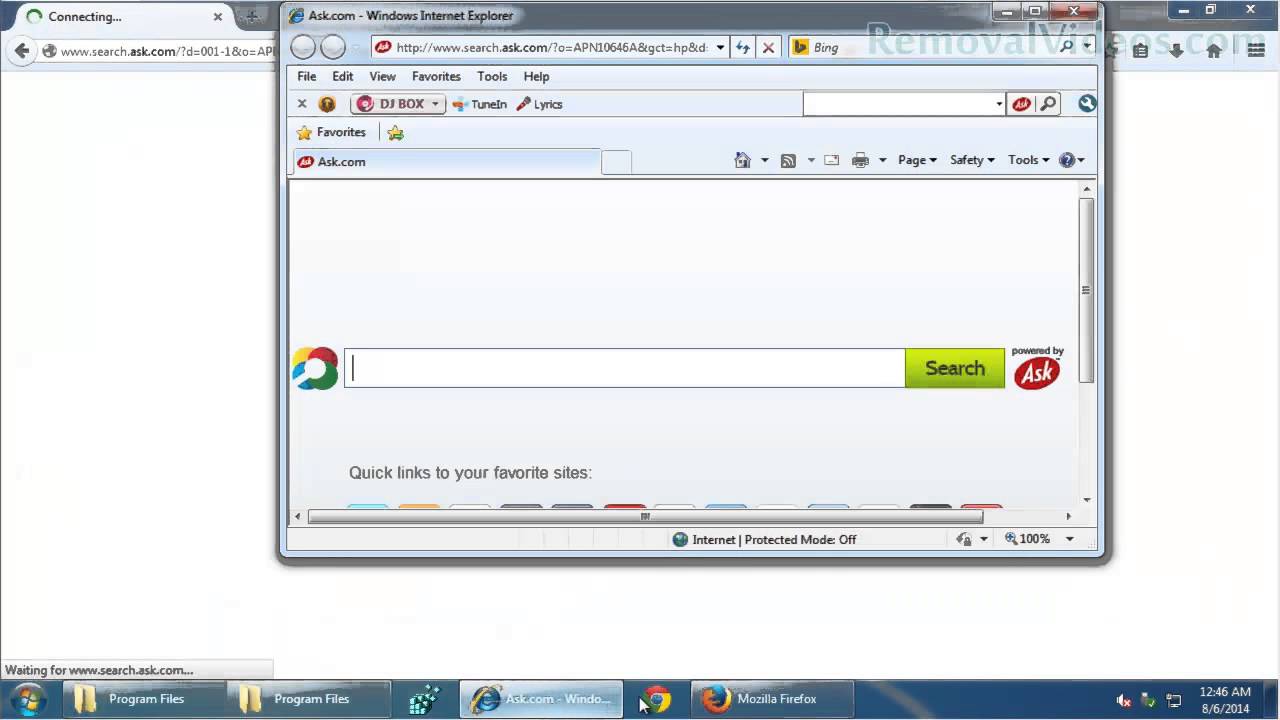
Task: Click the red Stop loading icon in IE
Action: pos(768,47)
